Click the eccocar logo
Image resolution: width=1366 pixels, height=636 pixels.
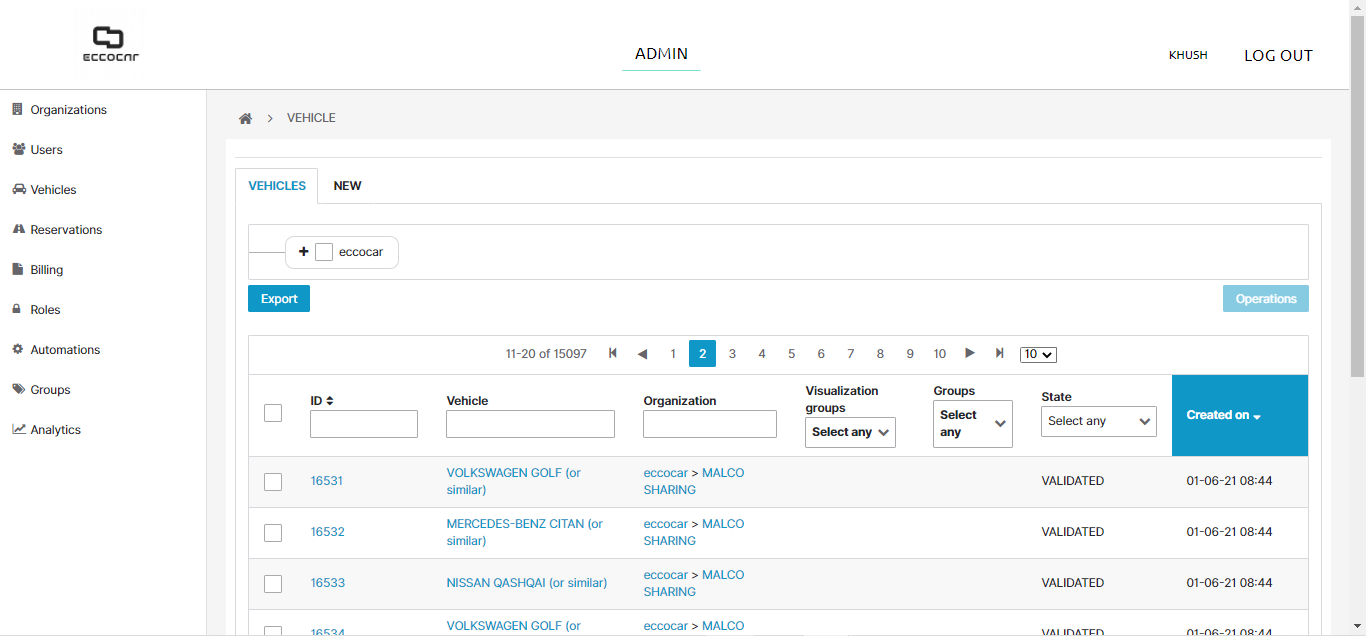click(x=110, y=45)
